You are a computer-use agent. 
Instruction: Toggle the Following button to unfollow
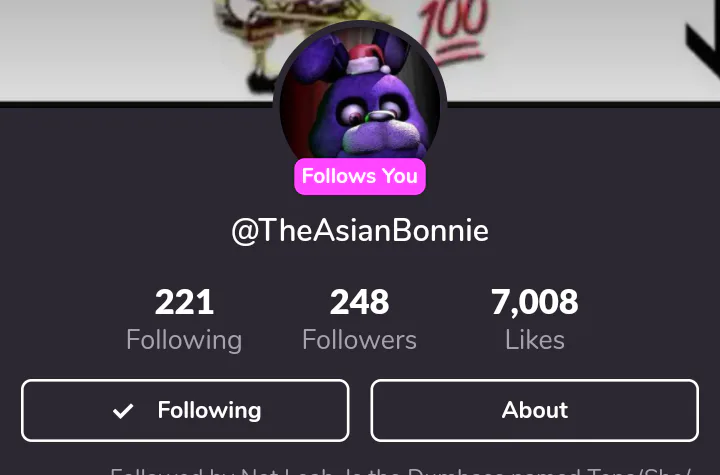[x=185, y=411]
